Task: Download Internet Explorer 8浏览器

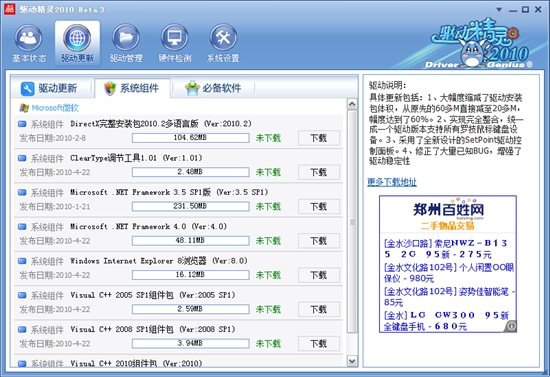Action: (x=319, y=275)
